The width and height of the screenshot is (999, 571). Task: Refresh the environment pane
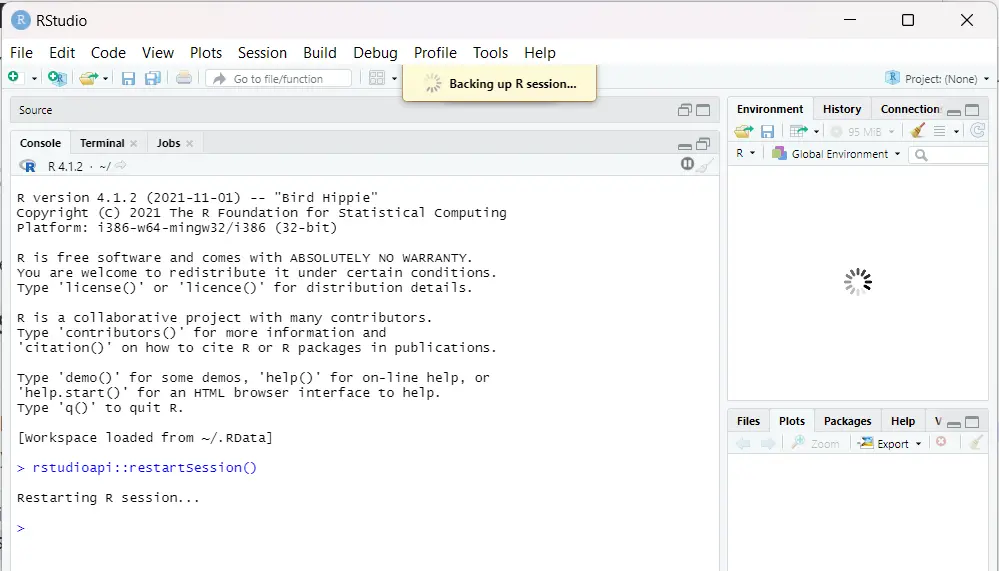977,131
